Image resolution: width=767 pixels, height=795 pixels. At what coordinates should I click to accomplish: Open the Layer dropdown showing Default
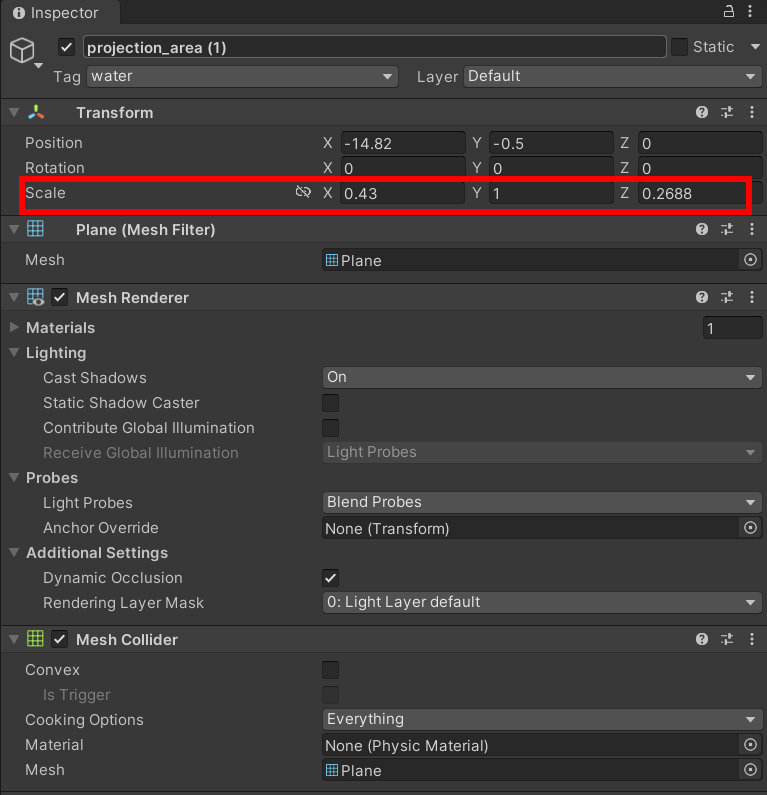pos(612,77)
